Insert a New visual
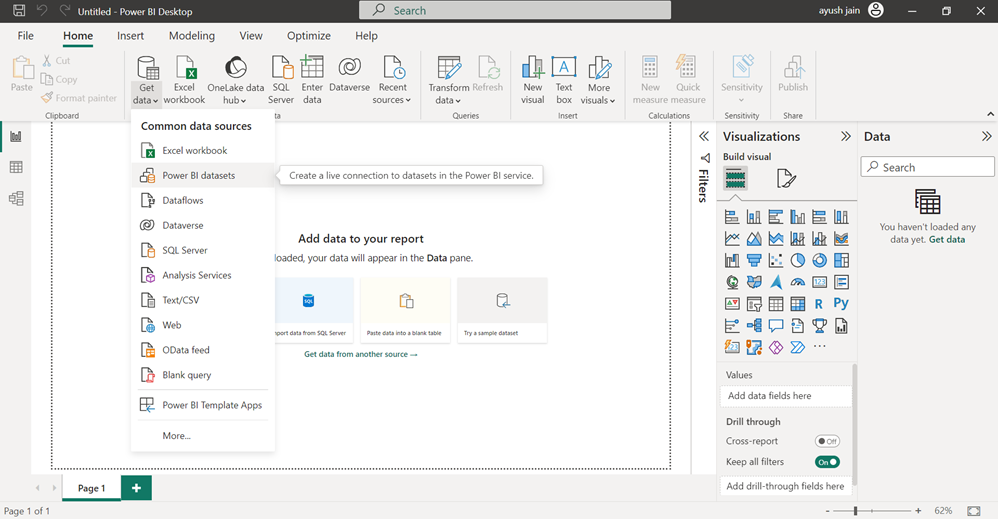 [x=533, y=80]
